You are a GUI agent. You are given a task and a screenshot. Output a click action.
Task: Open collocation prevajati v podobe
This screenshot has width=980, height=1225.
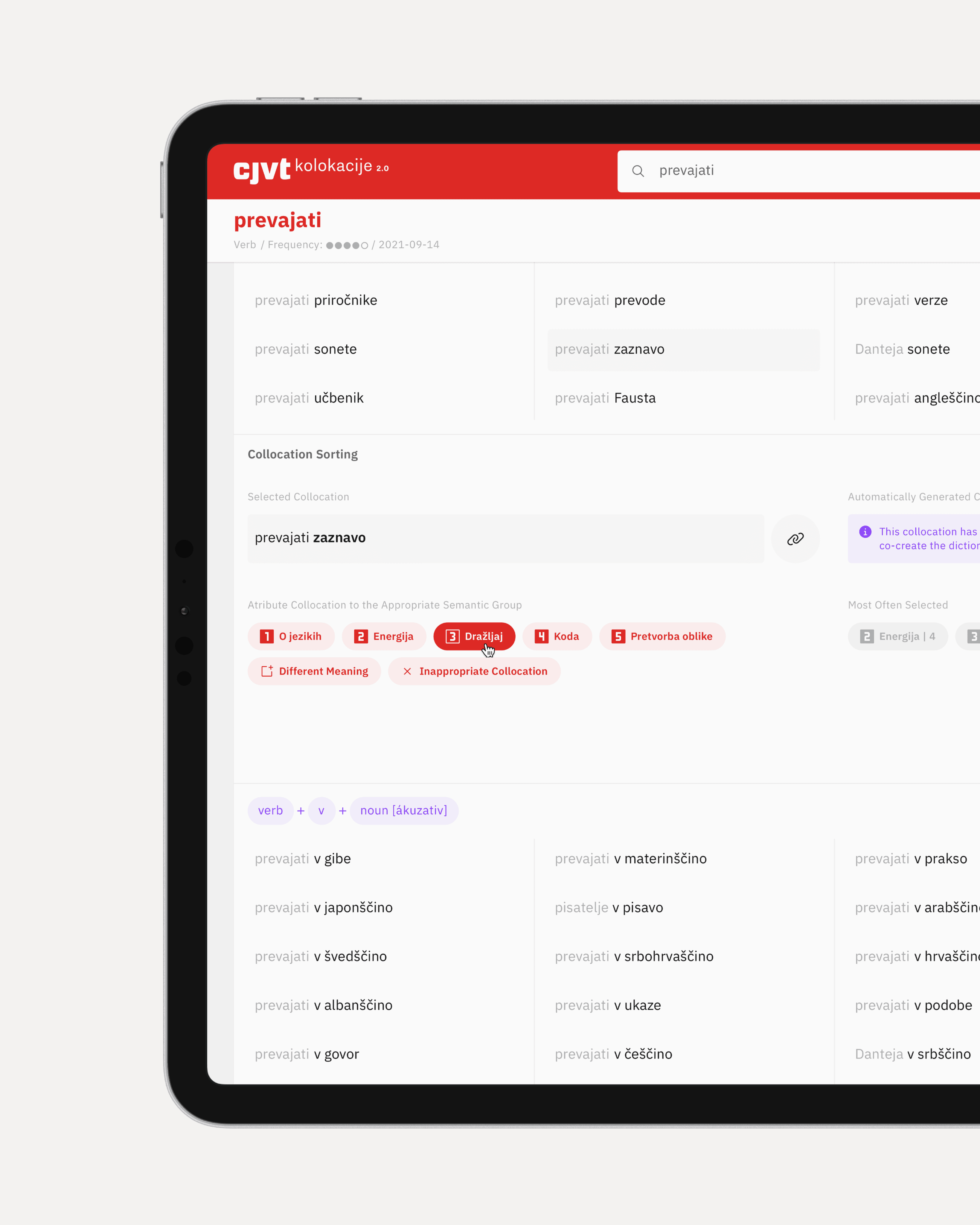pyautogui.click(x=914, y=1005)
